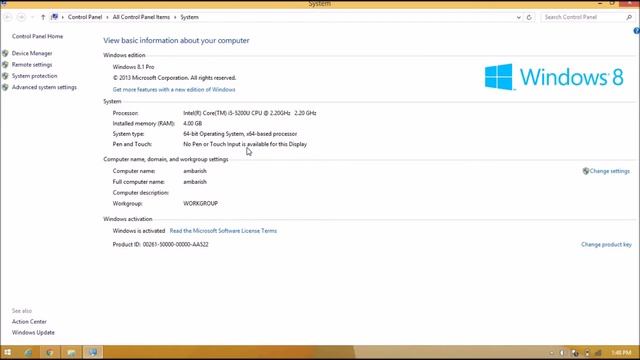Open System protection
Screen dimensions: 640x360
coord(34,76)
